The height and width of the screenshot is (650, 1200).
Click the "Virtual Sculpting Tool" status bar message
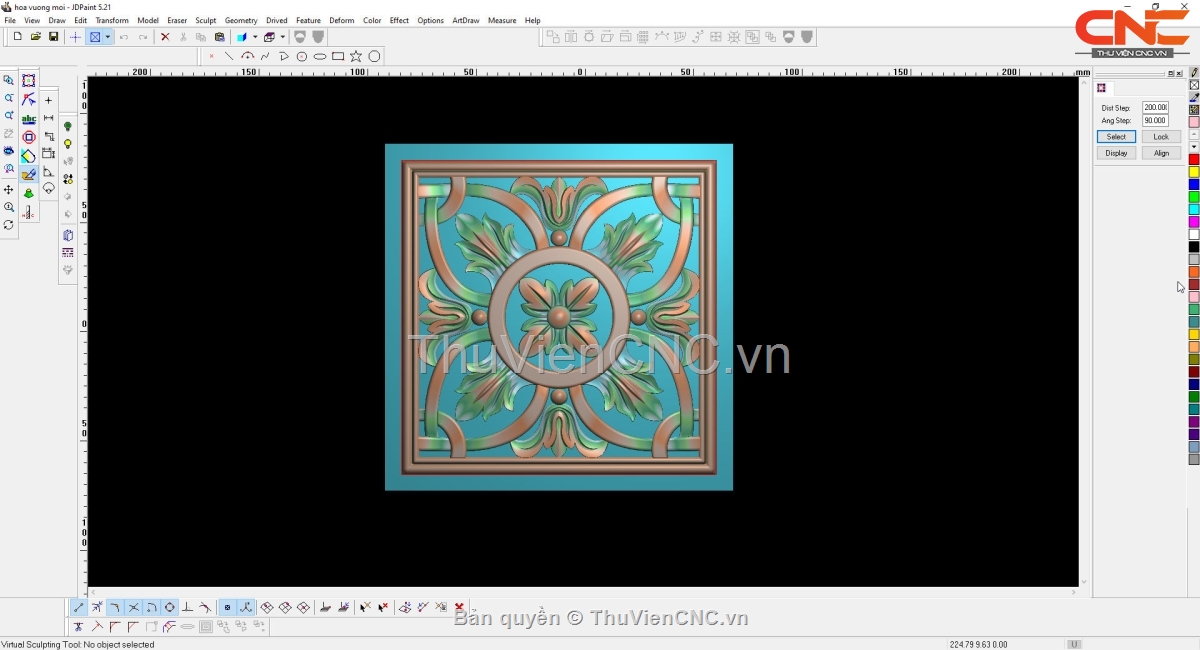click(78, 645)
